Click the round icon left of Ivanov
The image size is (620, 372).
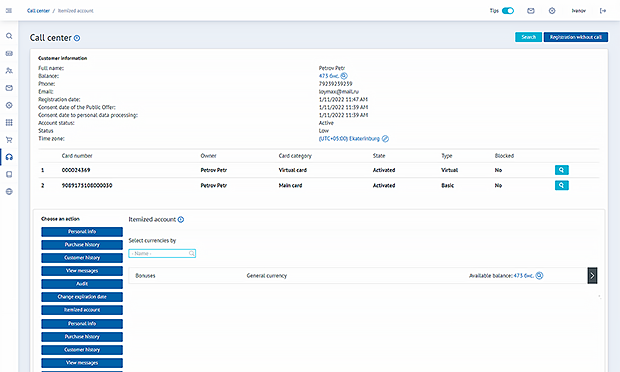552,11
